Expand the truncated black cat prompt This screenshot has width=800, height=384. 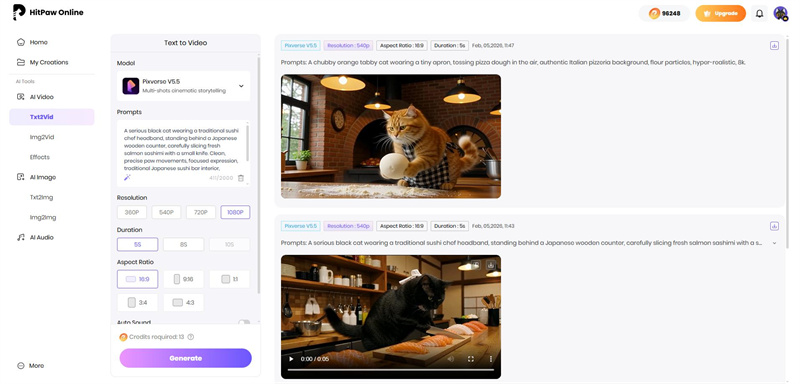pos(774,243)
